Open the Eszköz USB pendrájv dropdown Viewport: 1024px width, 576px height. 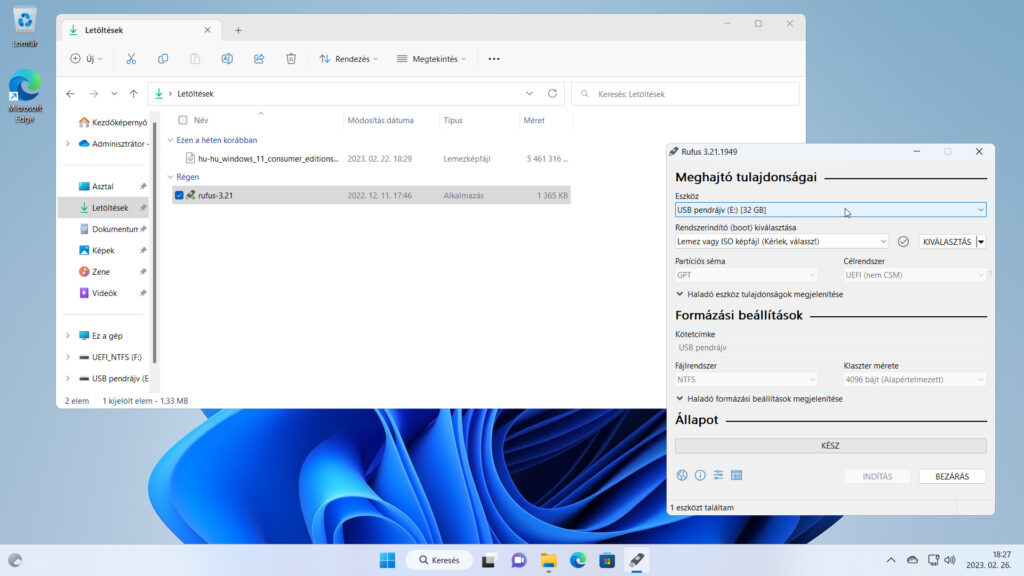pyautogui.click(x=831, y=210)
